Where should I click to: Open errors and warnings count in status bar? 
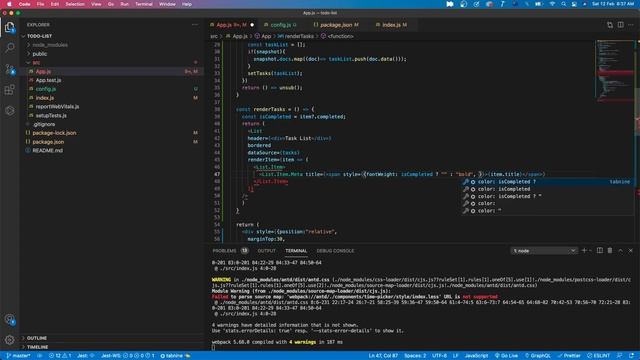click(60, 356)
